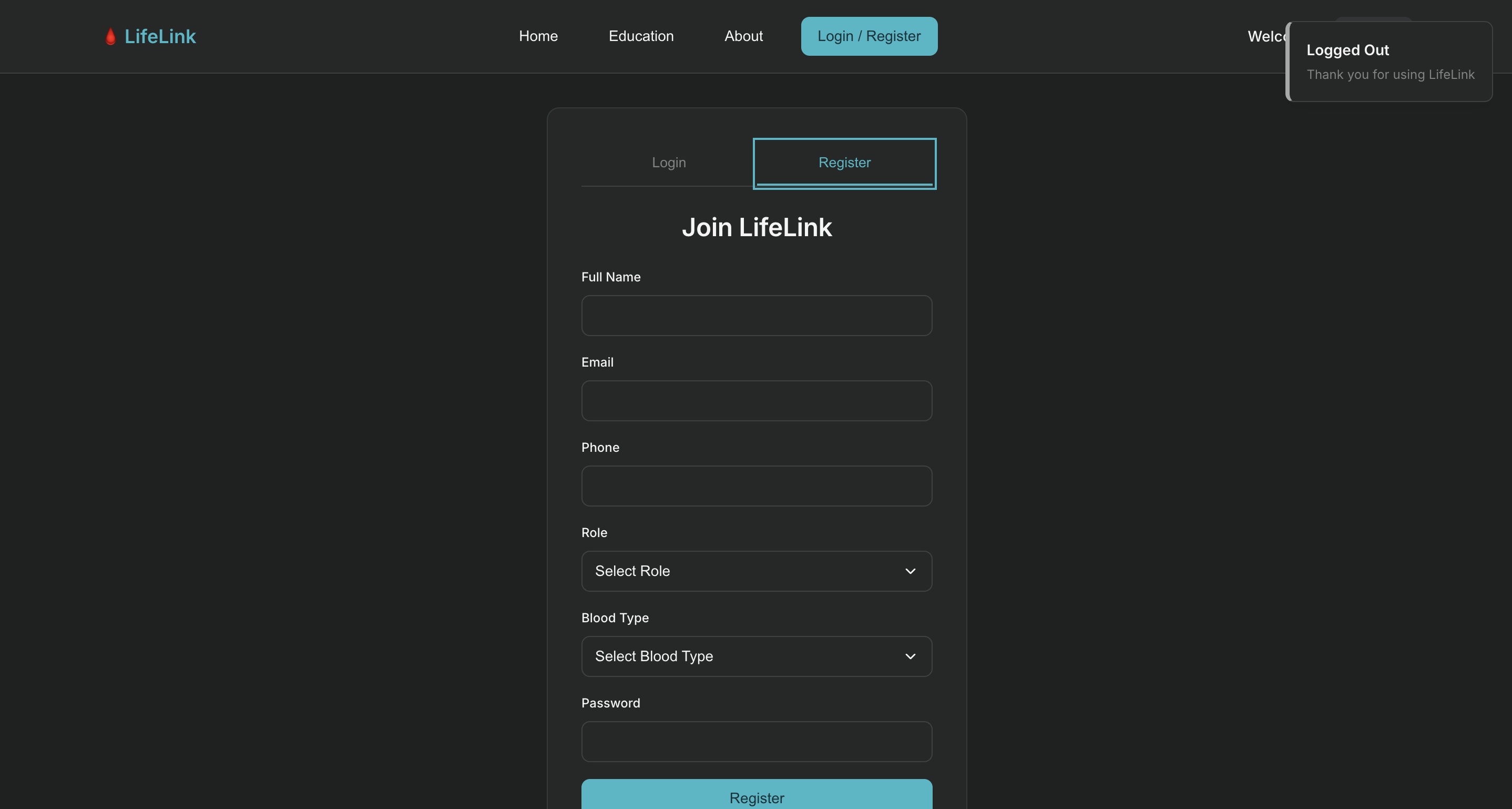
Task: Click the chevron arrow in Blood Type selector
Action: point(910,656)
